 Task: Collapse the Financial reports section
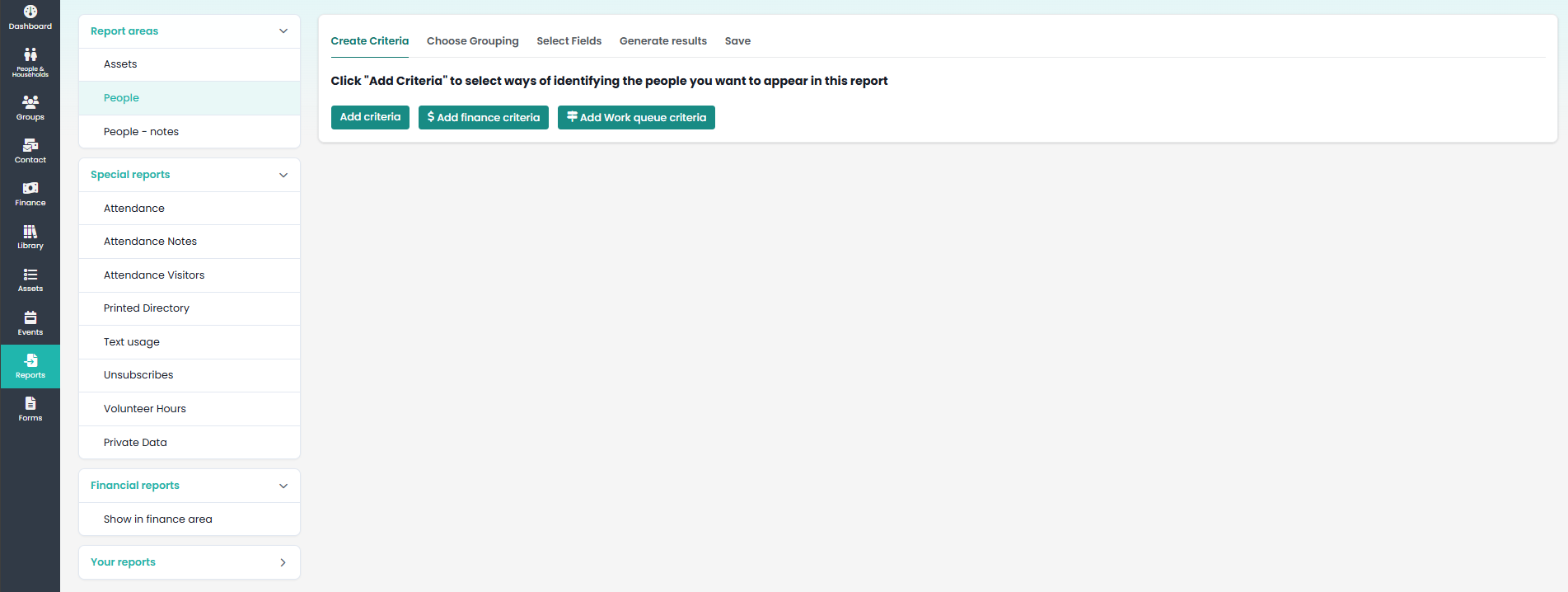(x=283, y=486)
